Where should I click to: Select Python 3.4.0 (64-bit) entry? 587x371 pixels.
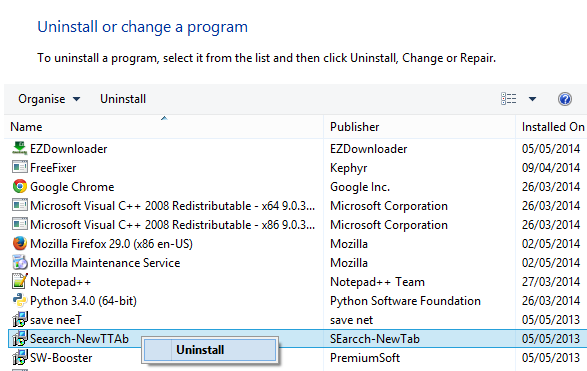point(83,301)
